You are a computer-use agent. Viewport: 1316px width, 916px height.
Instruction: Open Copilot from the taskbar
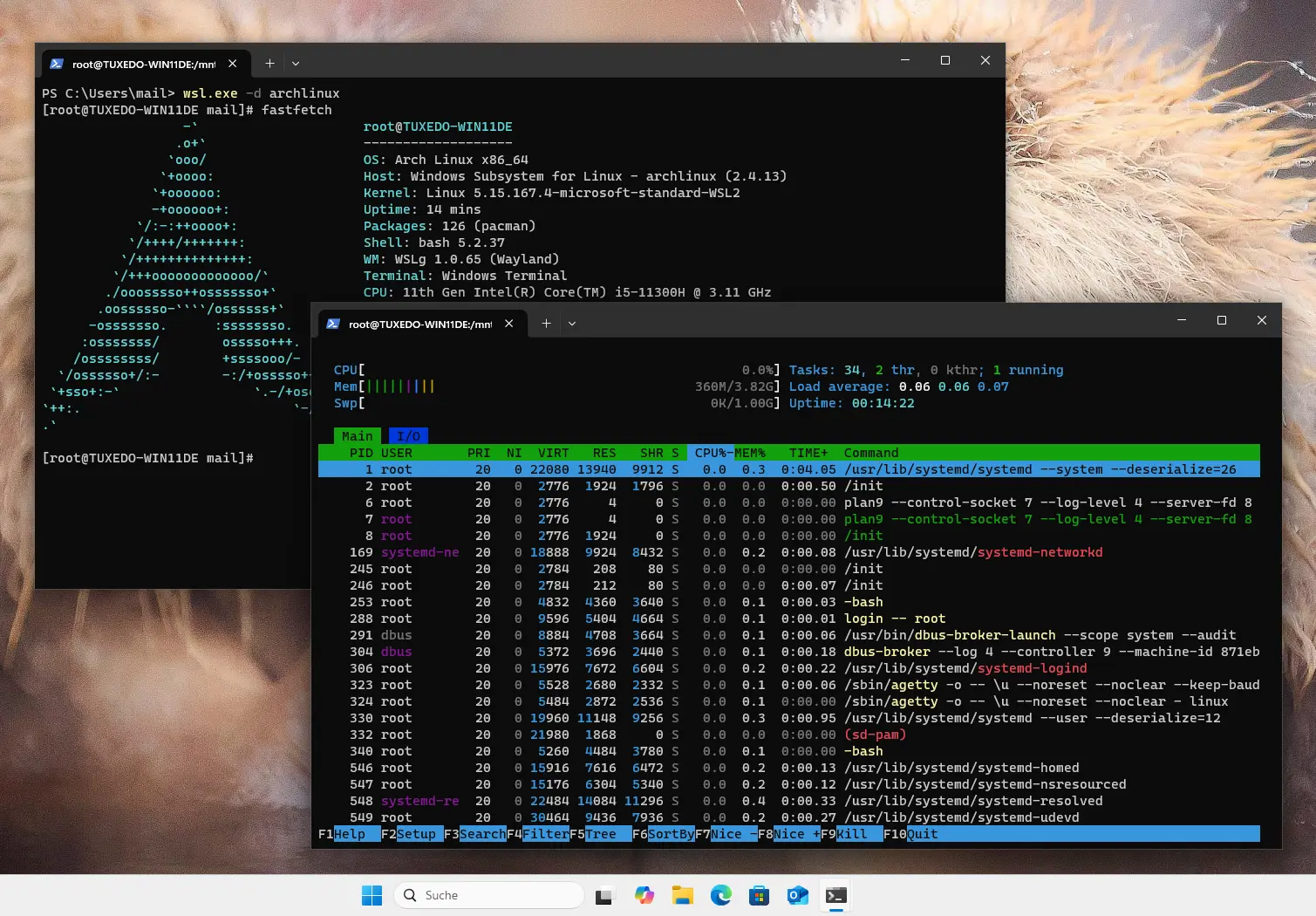click(644, 895)
